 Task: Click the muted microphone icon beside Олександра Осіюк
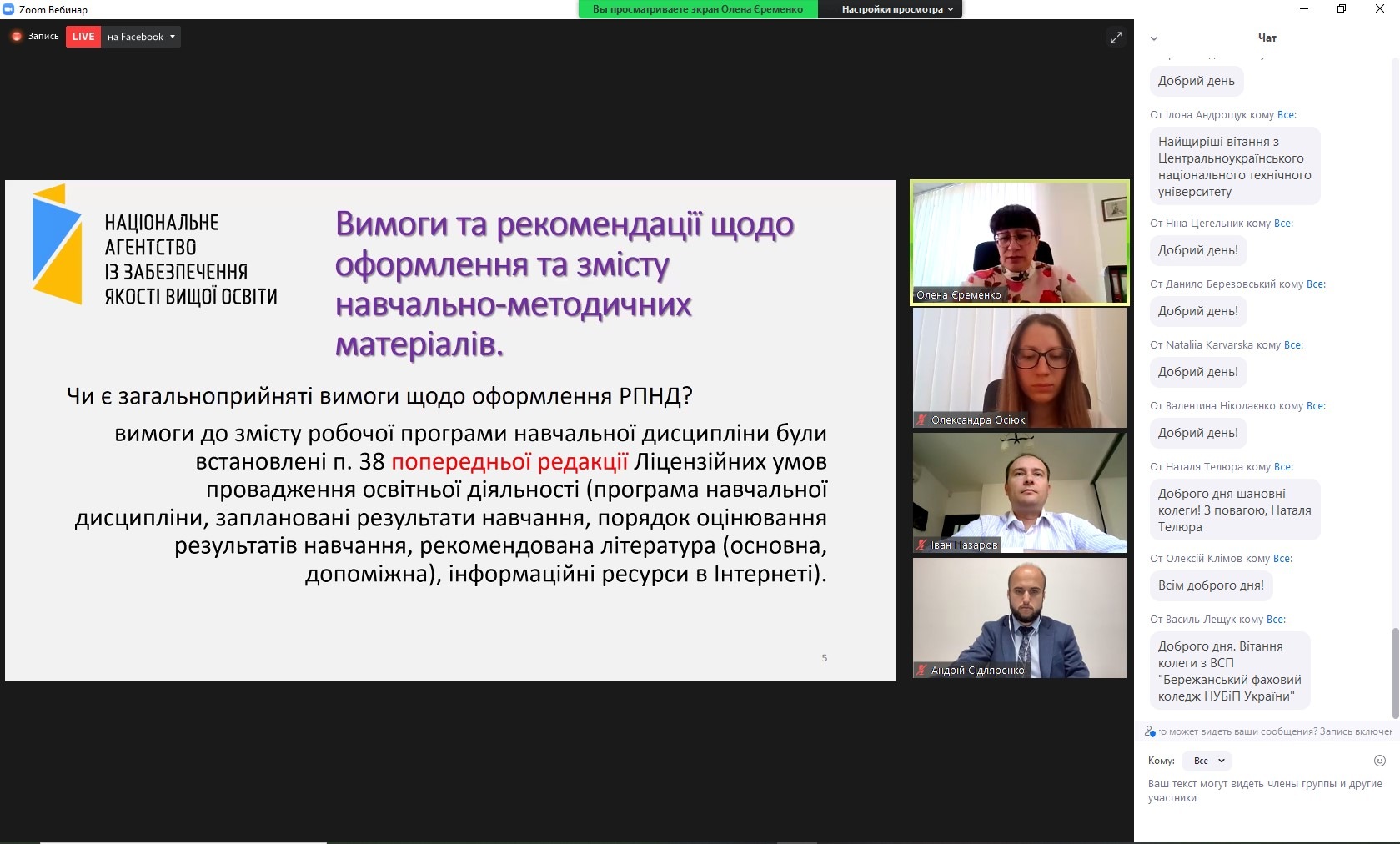(x=921, y=420)
